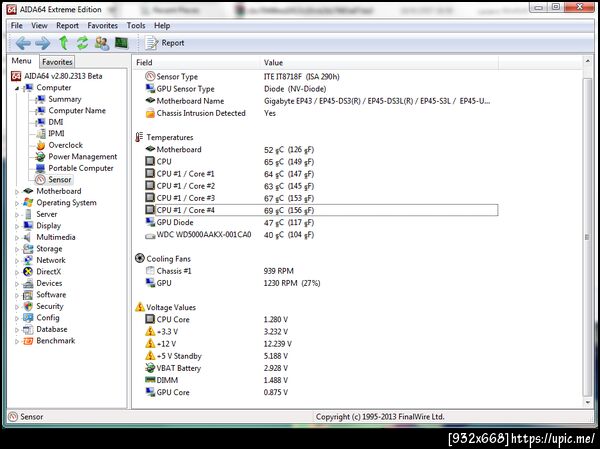Click the Field column header
This screenshot has height=449, width=600.
pyautogui.click(x=197, y=62)
